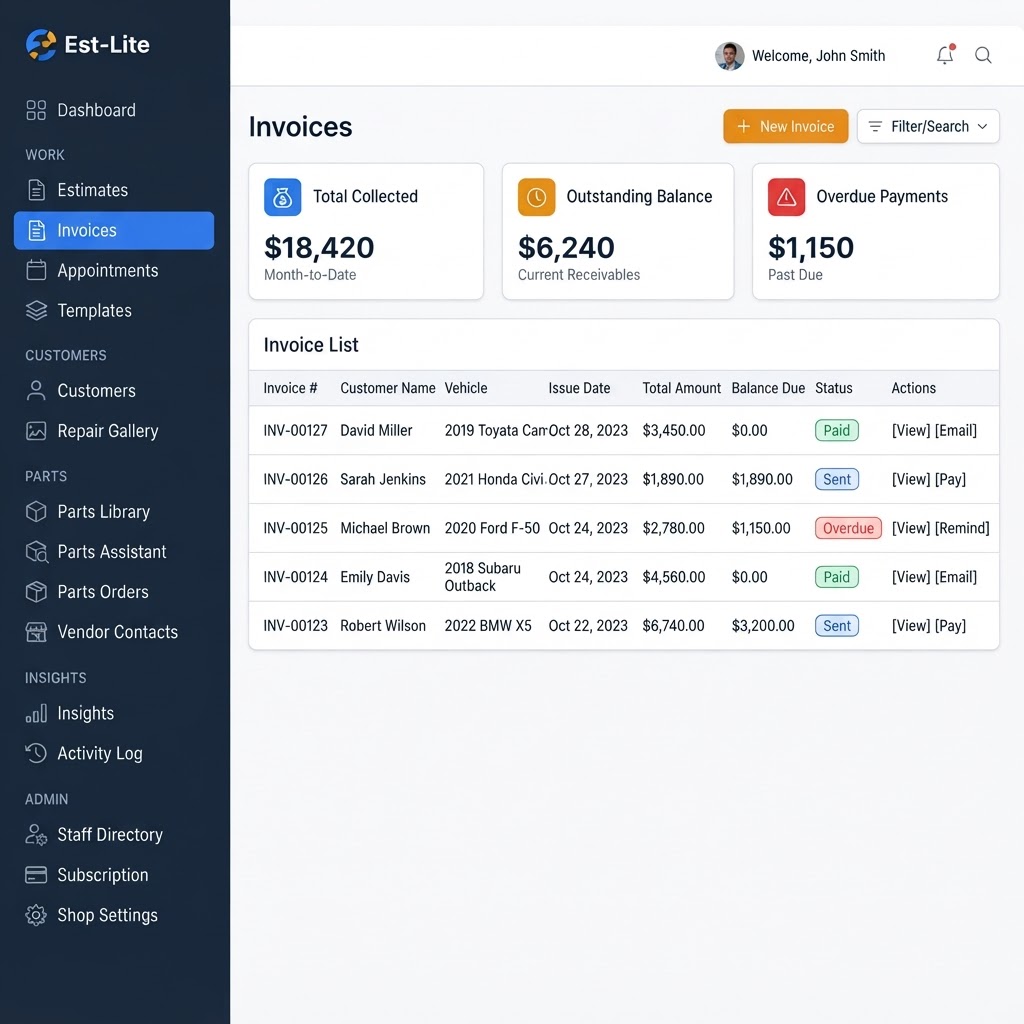
Task: Click Email for invoice INV-00124
Action: coord(956,577)
